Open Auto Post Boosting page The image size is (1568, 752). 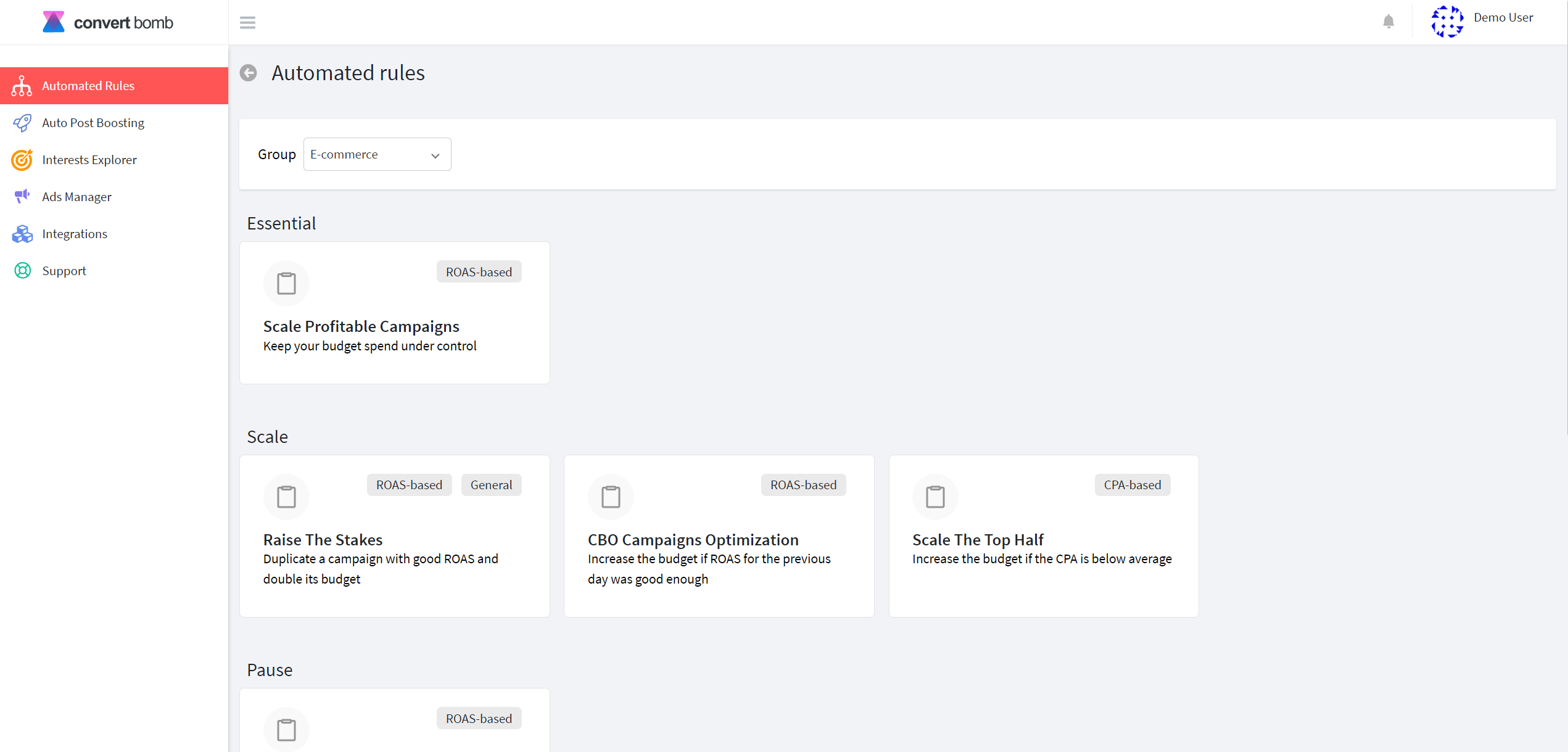[x=114, y=123]
